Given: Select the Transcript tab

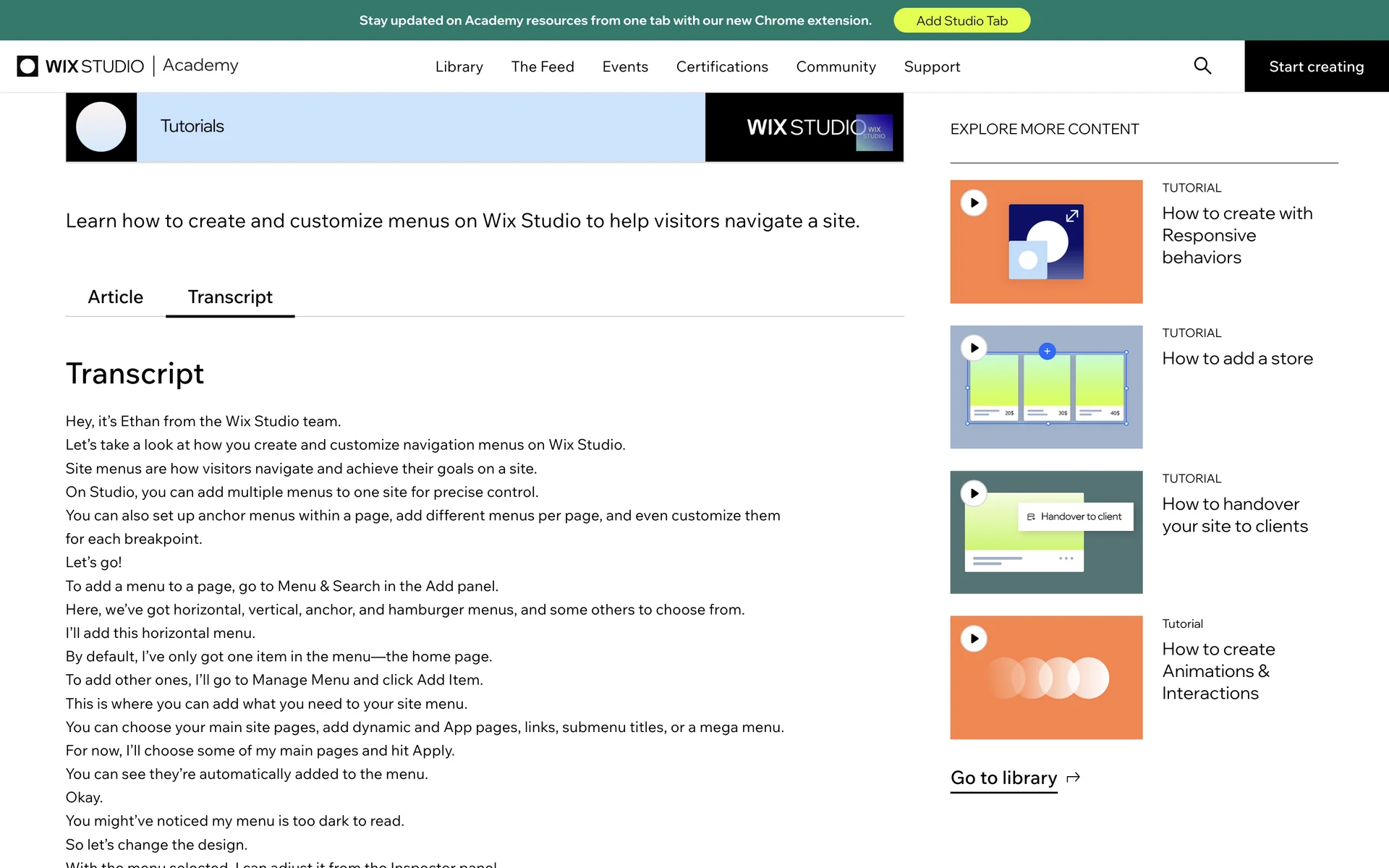Looking at the screenshot, I should point(230,297).
